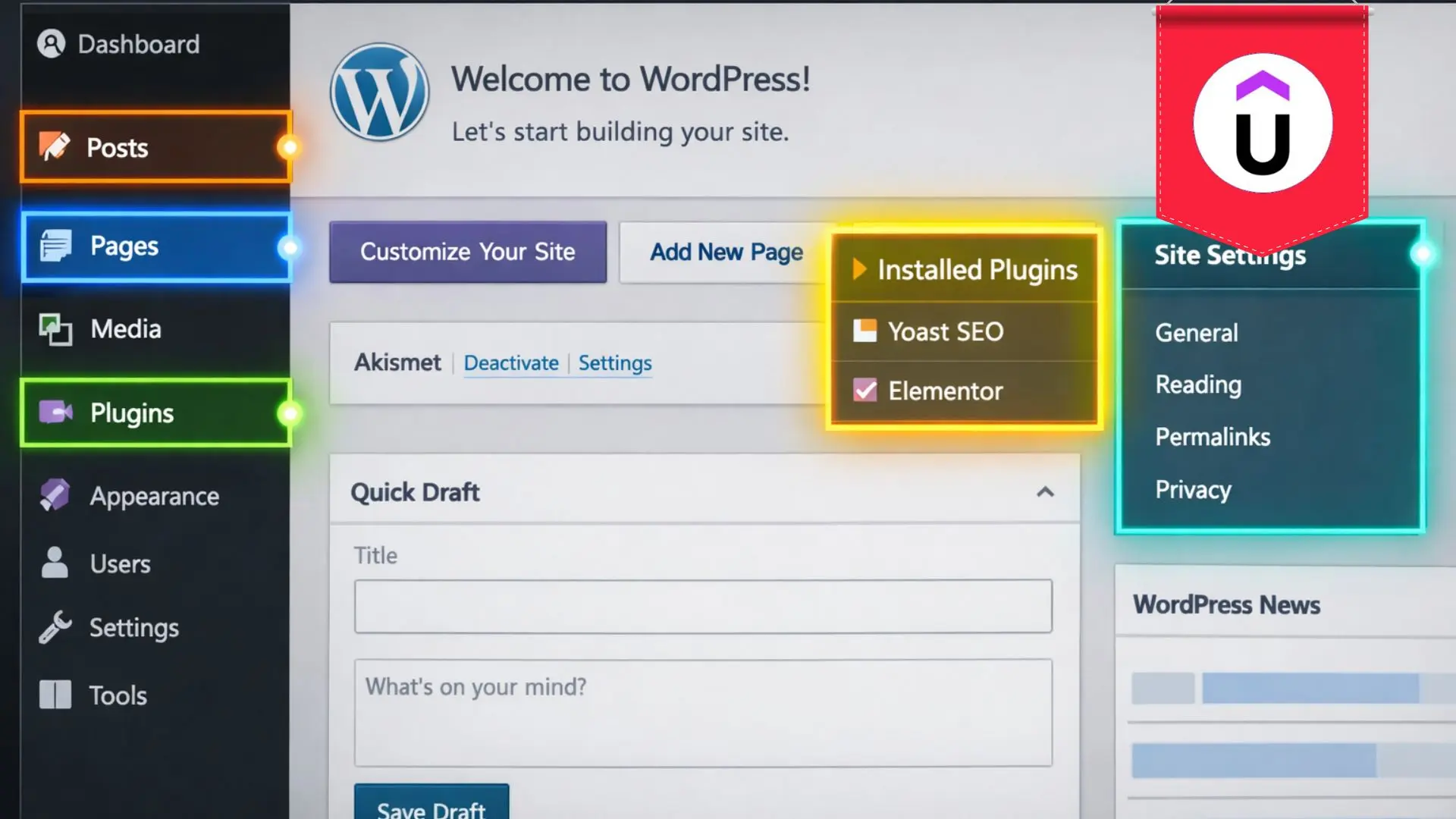Click the Pages document icon
This screenshot has height=819, width=1456.
[x=55, y=245]
